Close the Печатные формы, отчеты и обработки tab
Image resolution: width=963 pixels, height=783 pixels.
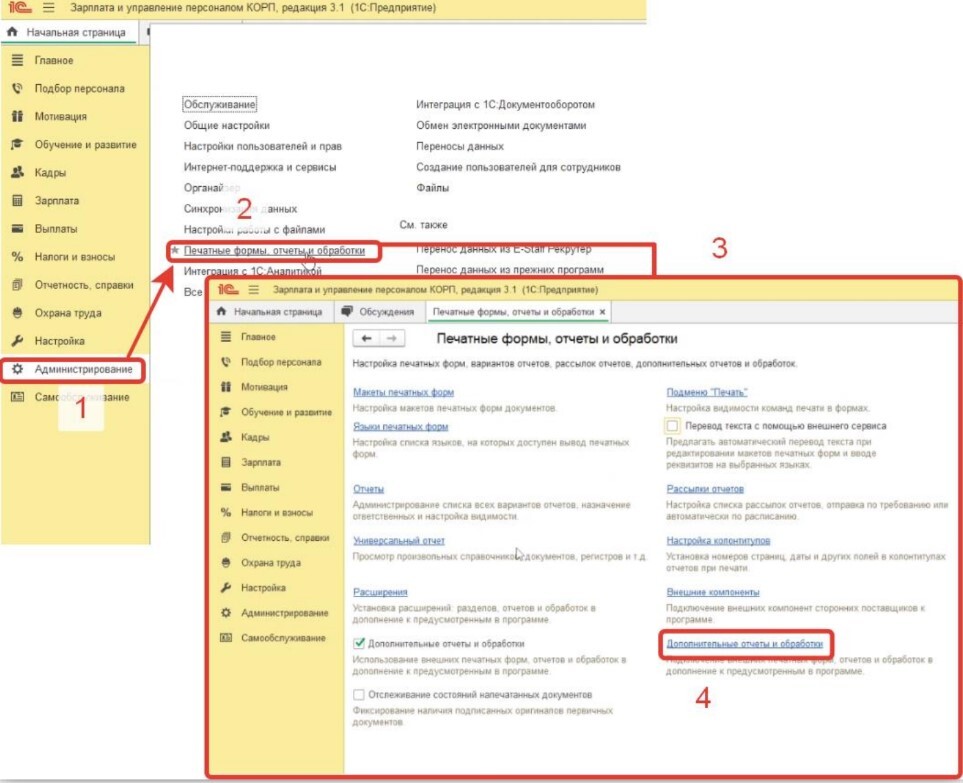[x=602, y=313]
